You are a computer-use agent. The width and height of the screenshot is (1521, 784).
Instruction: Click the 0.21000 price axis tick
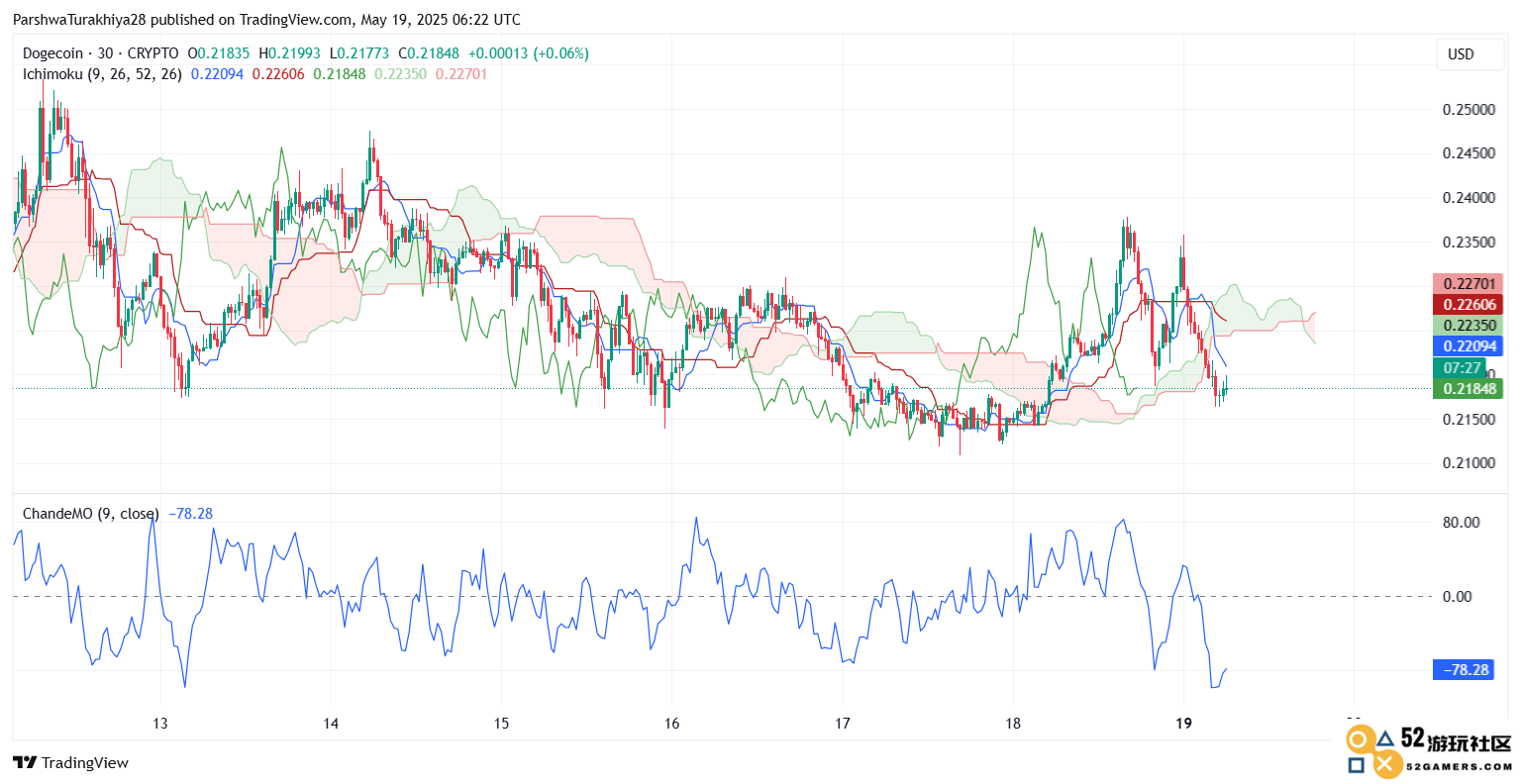(x=1469, y=463)
